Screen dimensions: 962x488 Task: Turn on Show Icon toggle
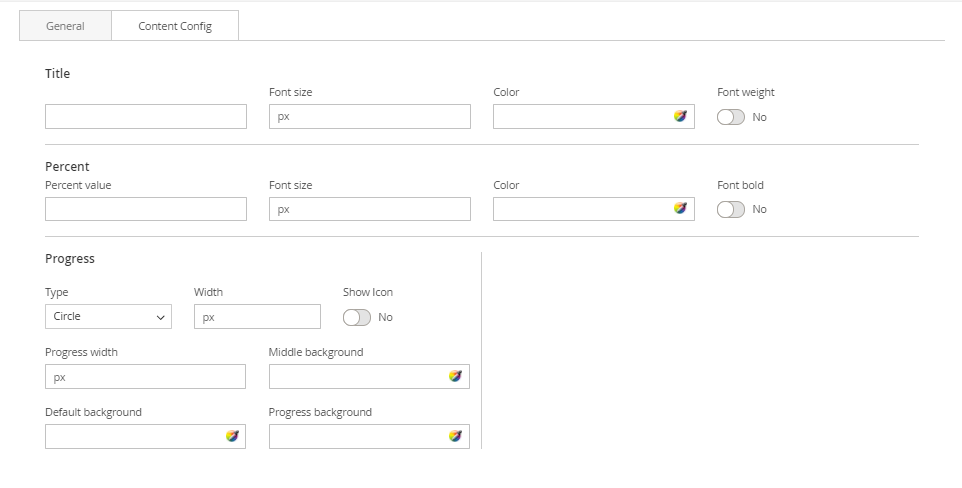357,317
